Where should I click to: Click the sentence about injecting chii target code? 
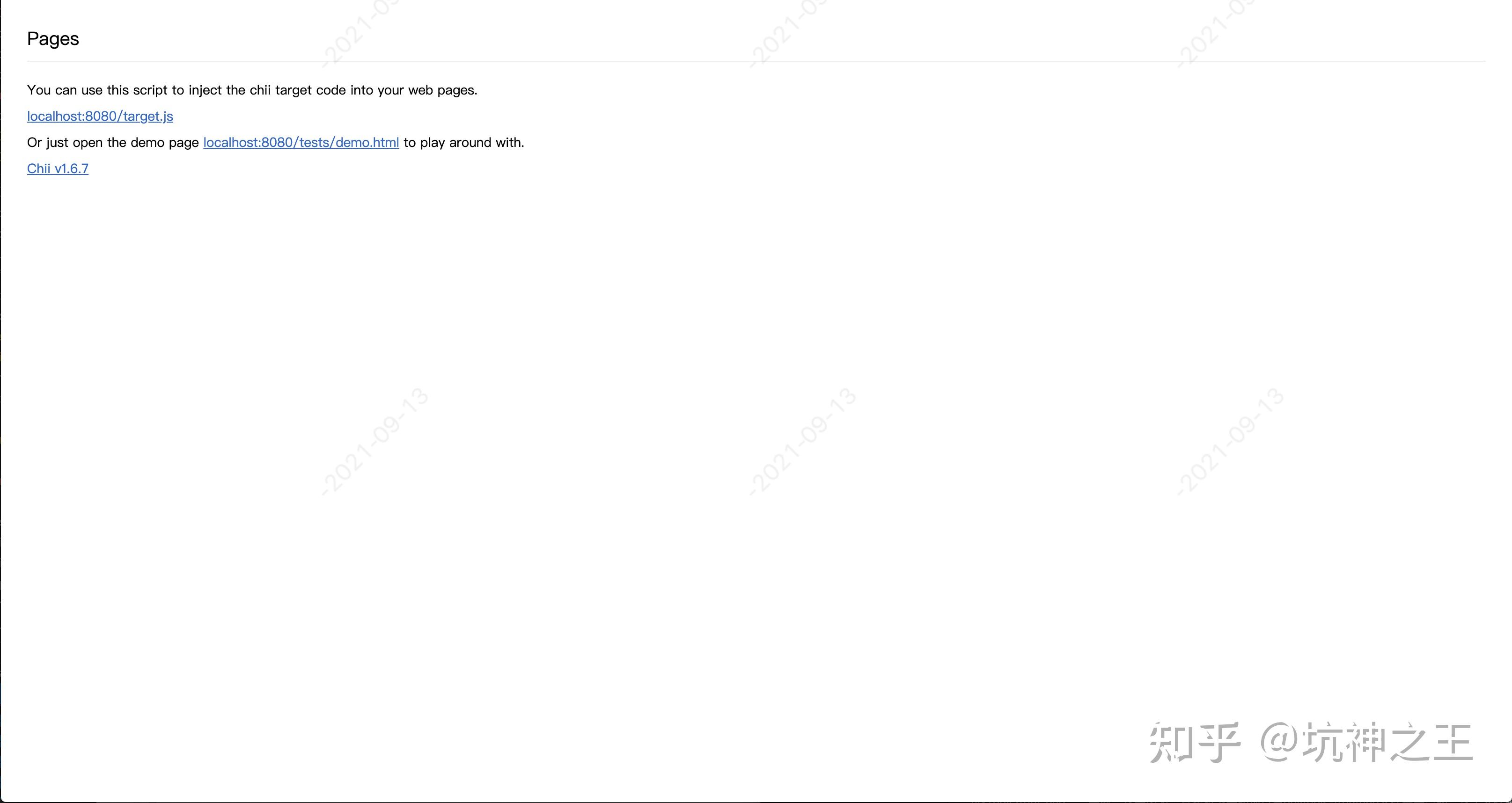tap(252, 90)
